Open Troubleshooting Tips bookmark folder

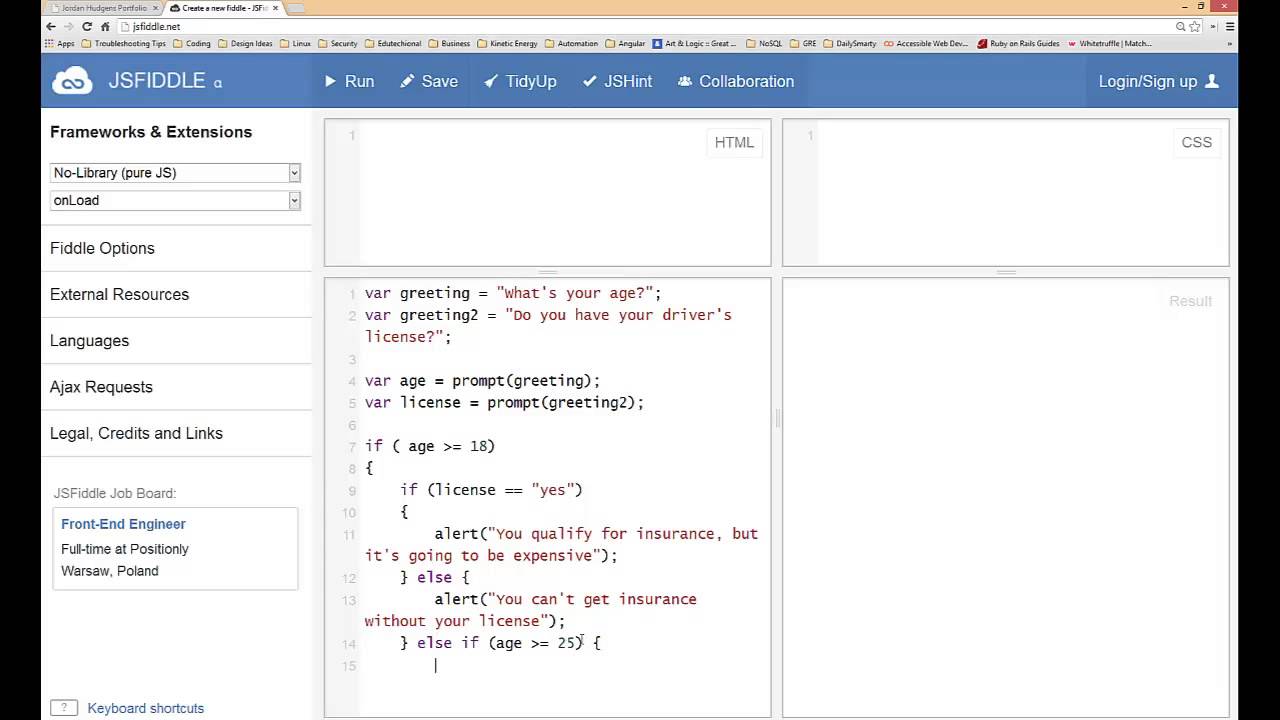[x=124, y=44]
